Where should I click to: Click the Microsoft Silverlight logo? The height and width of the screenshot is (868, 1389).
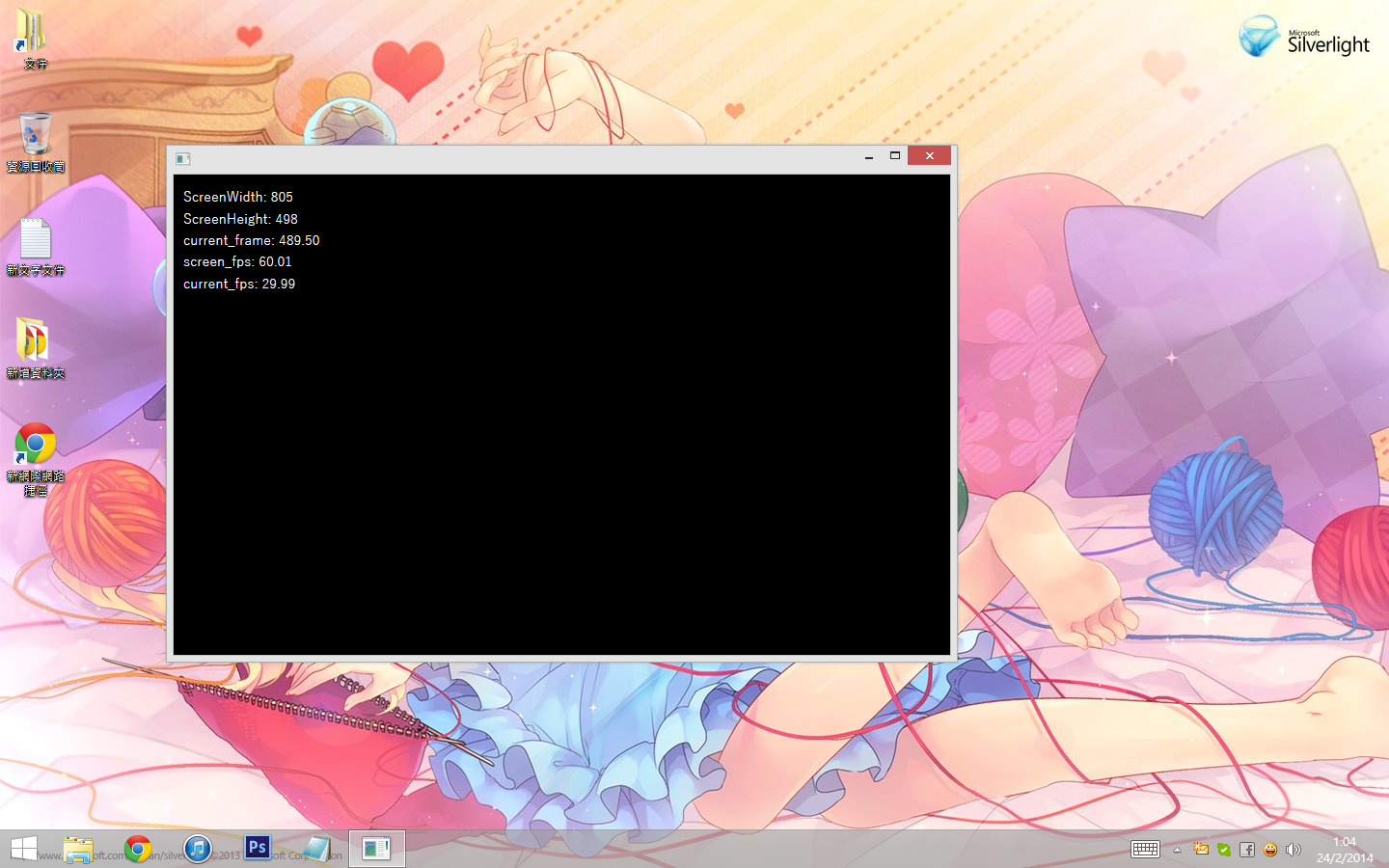click(1304, 38)
